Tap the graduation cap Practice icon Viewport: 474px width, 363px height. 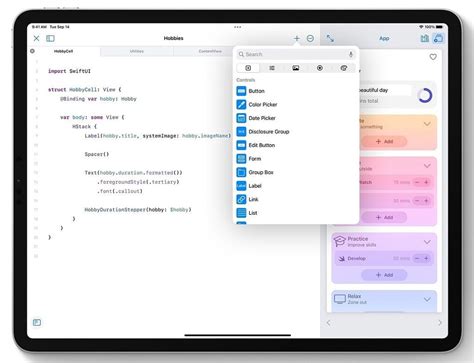[x=340, y=241]
